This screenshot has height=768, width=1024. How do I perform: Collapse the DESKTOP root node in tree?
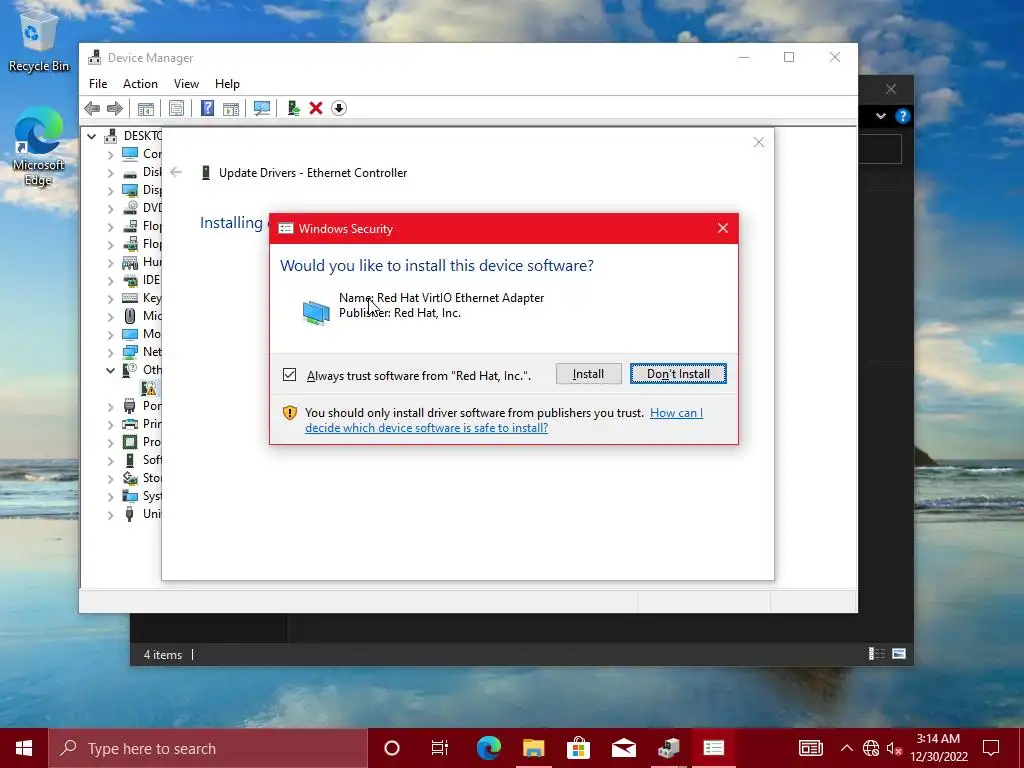coord(92,136)
